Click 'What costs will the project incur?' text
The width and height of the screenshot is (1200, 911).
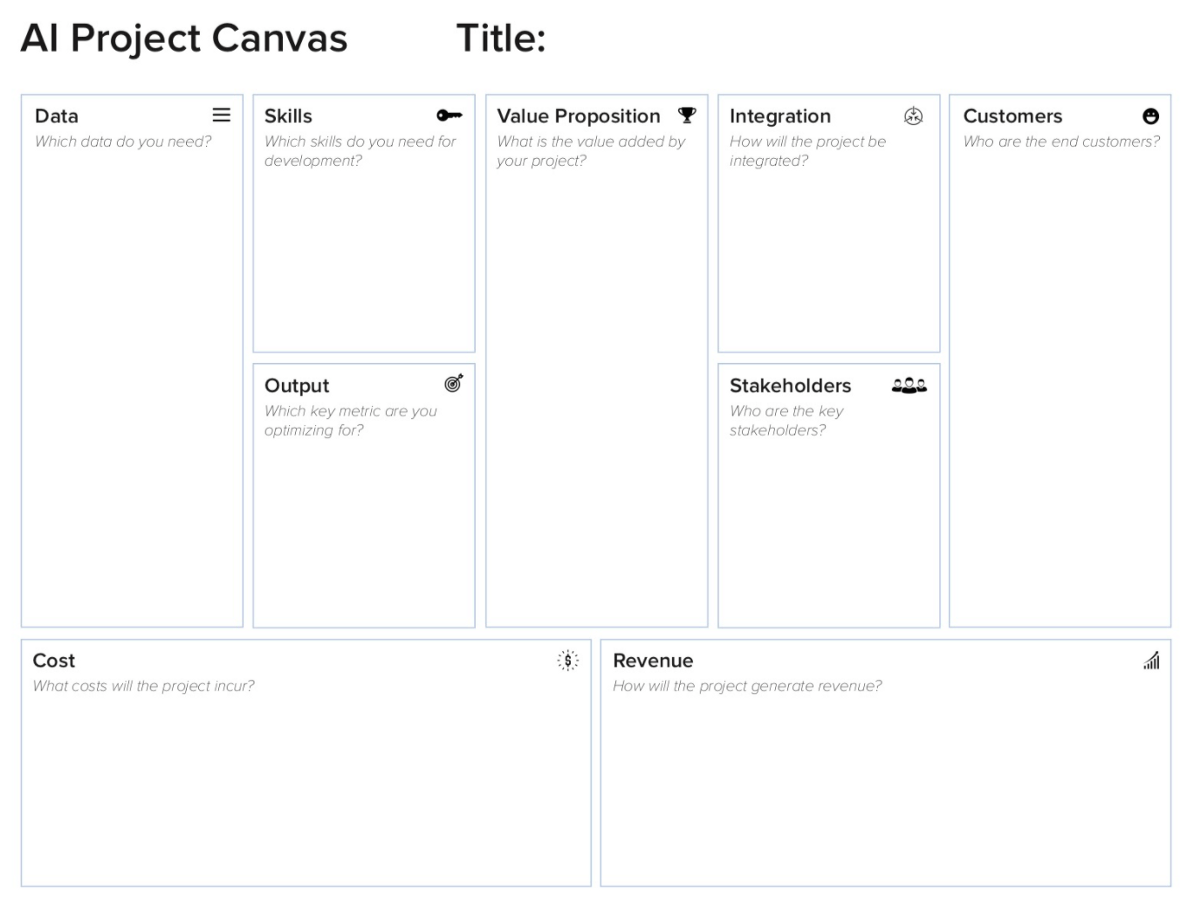(143, 687)
